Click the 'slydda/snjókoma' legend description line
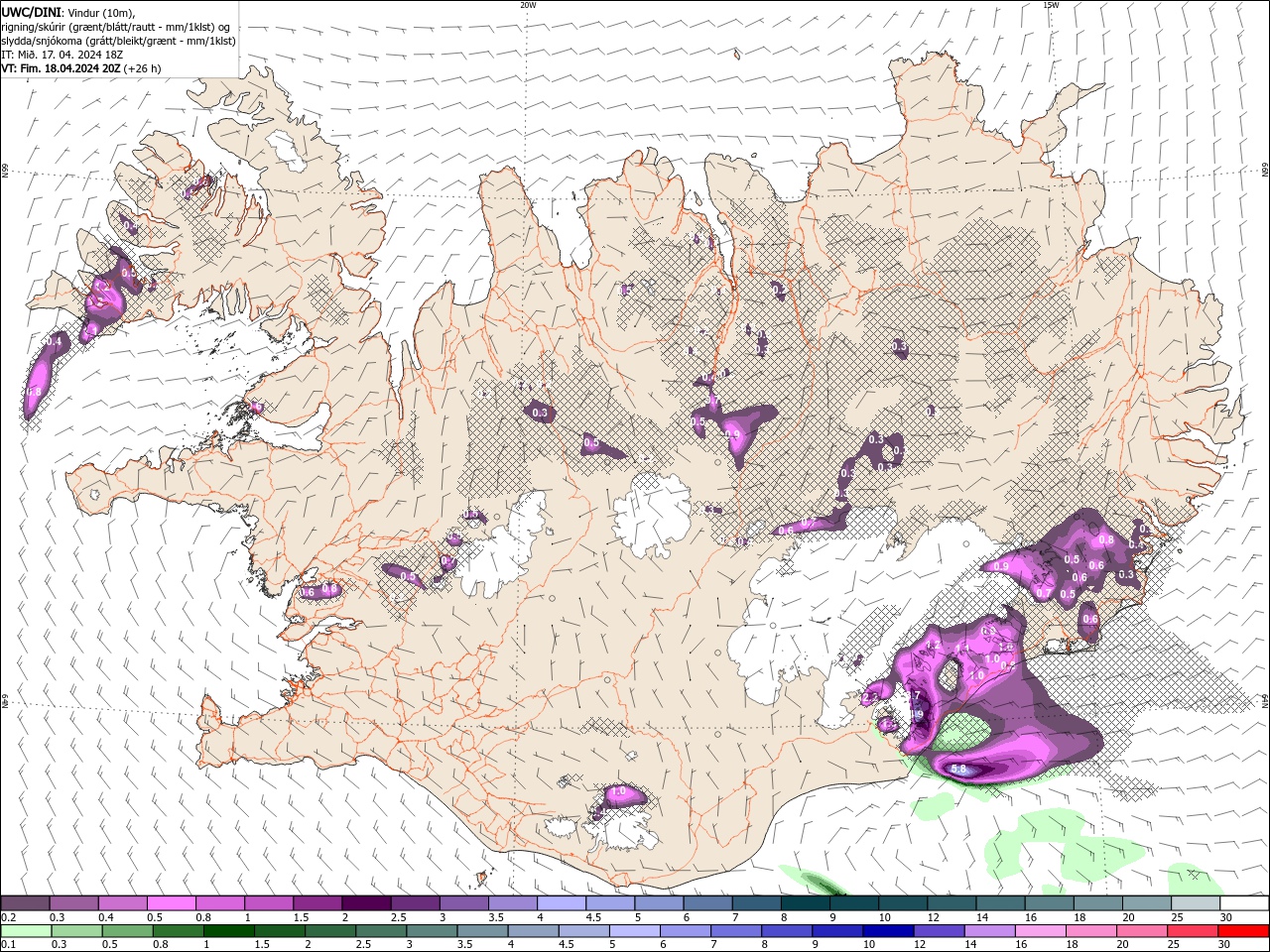The width and height of the screenshot is (1270, 952). pos(118,41)
